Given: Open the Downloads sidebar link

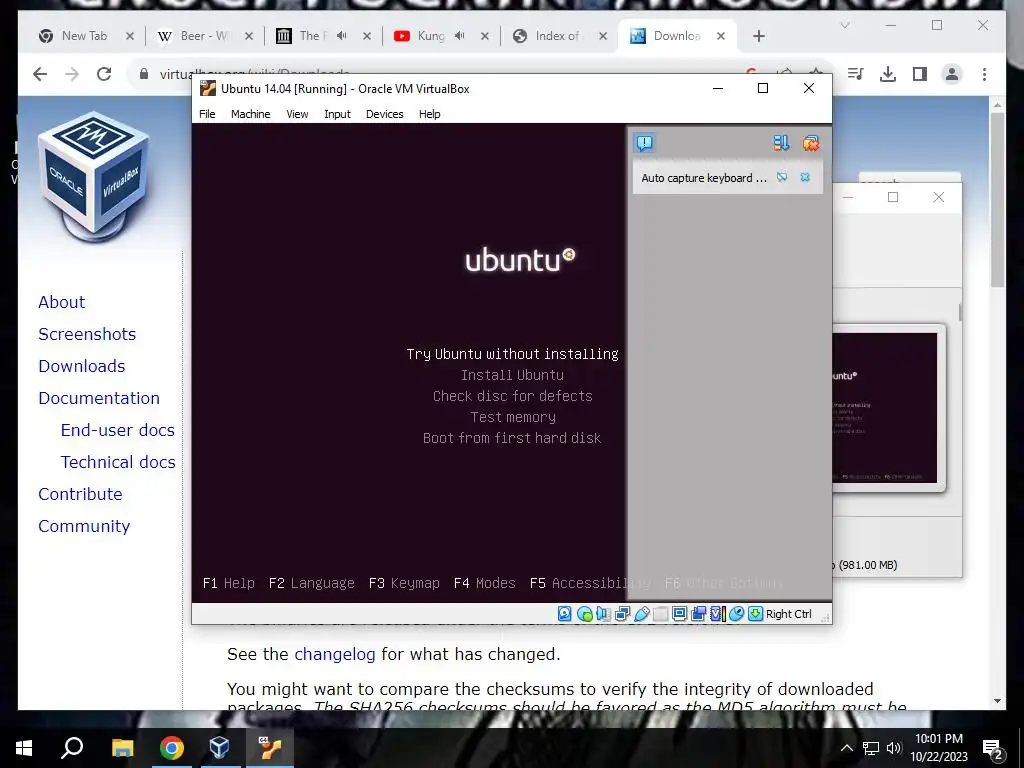Looking at the screenshot, I should click(x=82, y=366).
